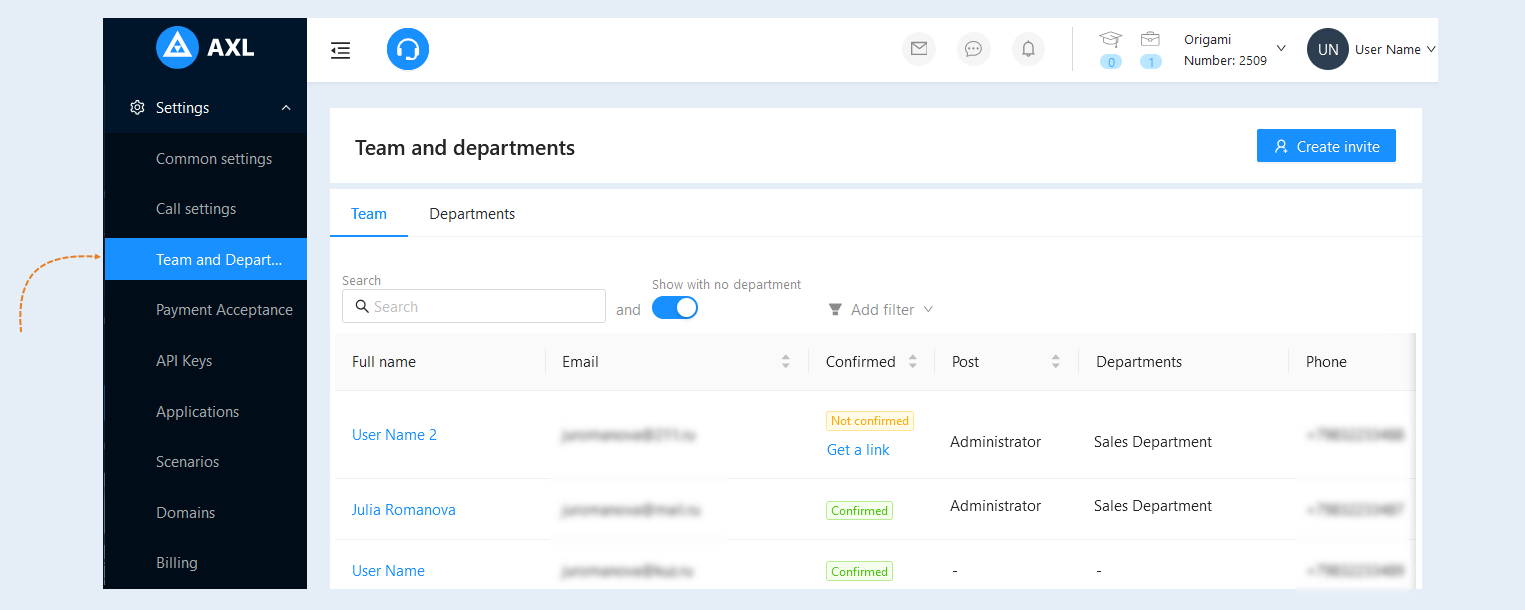Toggle Show with no department switch
The height and width of the screenshot is (610, 1525).
pyautogui.click(x=675, y=308)
